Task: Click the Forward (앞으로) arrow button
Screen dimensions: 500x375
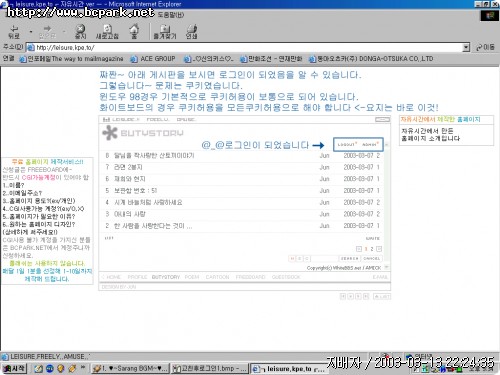Action: pos(47,32)
